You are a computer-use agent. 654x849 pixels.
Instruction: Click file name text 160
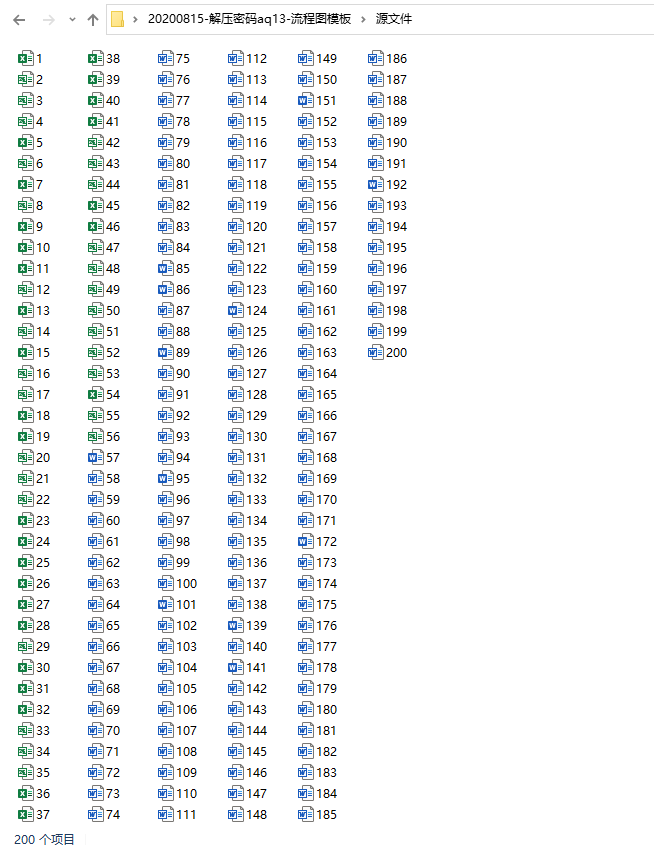(x=326, y=289)
